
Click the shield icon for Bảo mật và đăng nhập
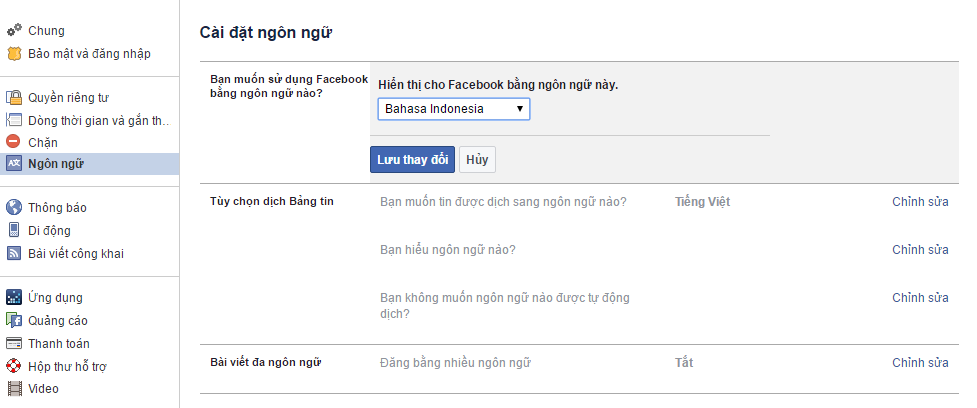coord(14,54)
